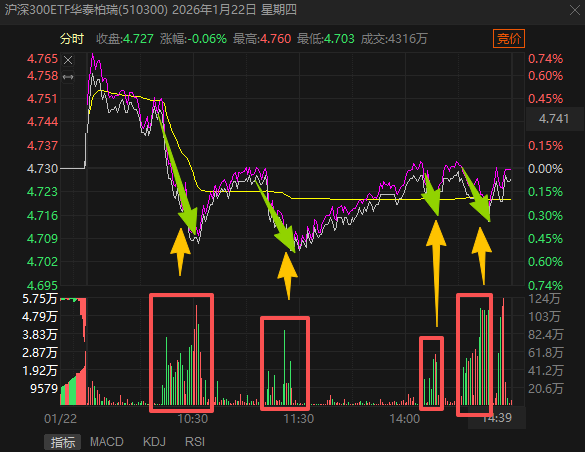
Task: Click the 4.765 top price label
Action: pos(43,59)
